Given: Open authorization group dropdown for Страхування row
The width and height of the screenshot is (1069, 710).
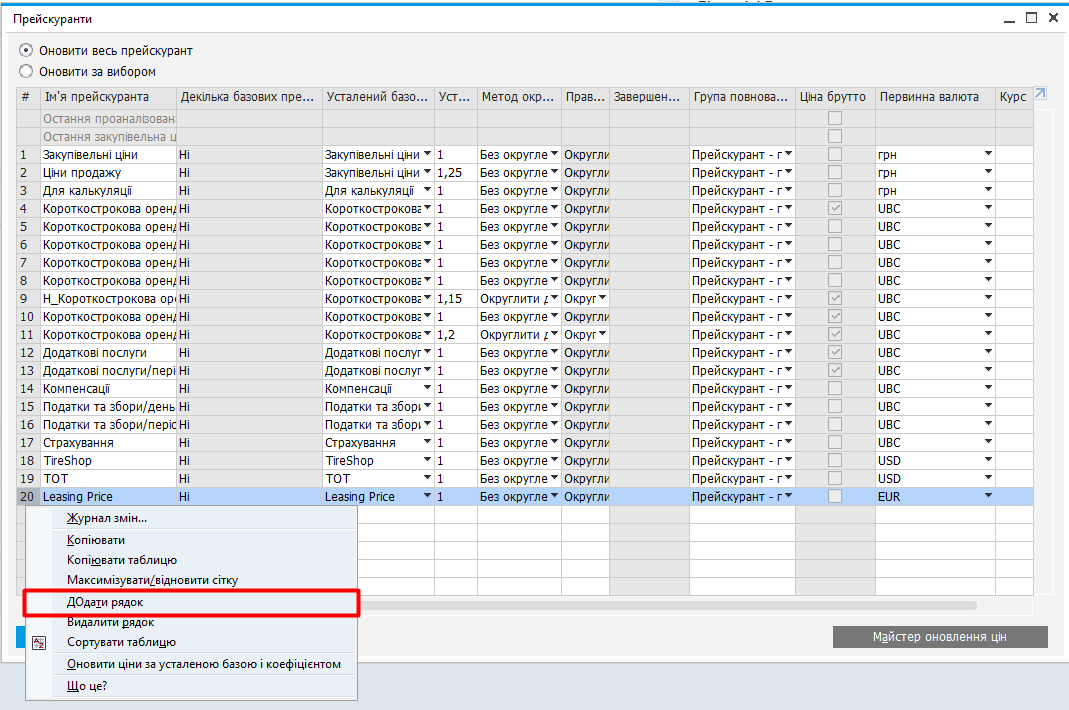Looking at the screenshot, I should click(x=787, y=443).
